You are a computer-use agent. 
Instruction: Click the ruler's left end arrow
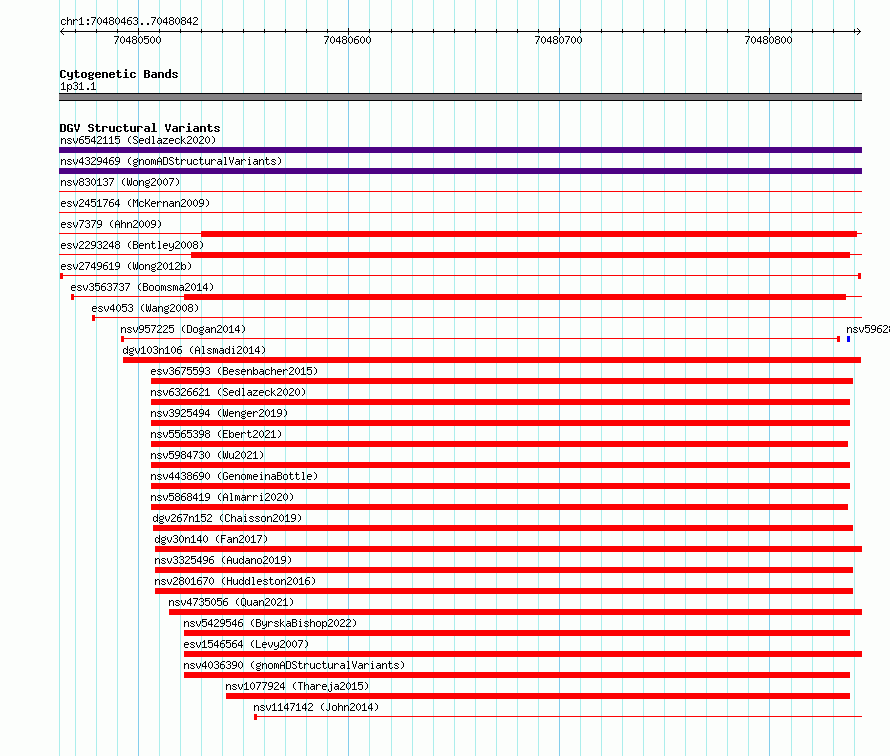(62, 31)
